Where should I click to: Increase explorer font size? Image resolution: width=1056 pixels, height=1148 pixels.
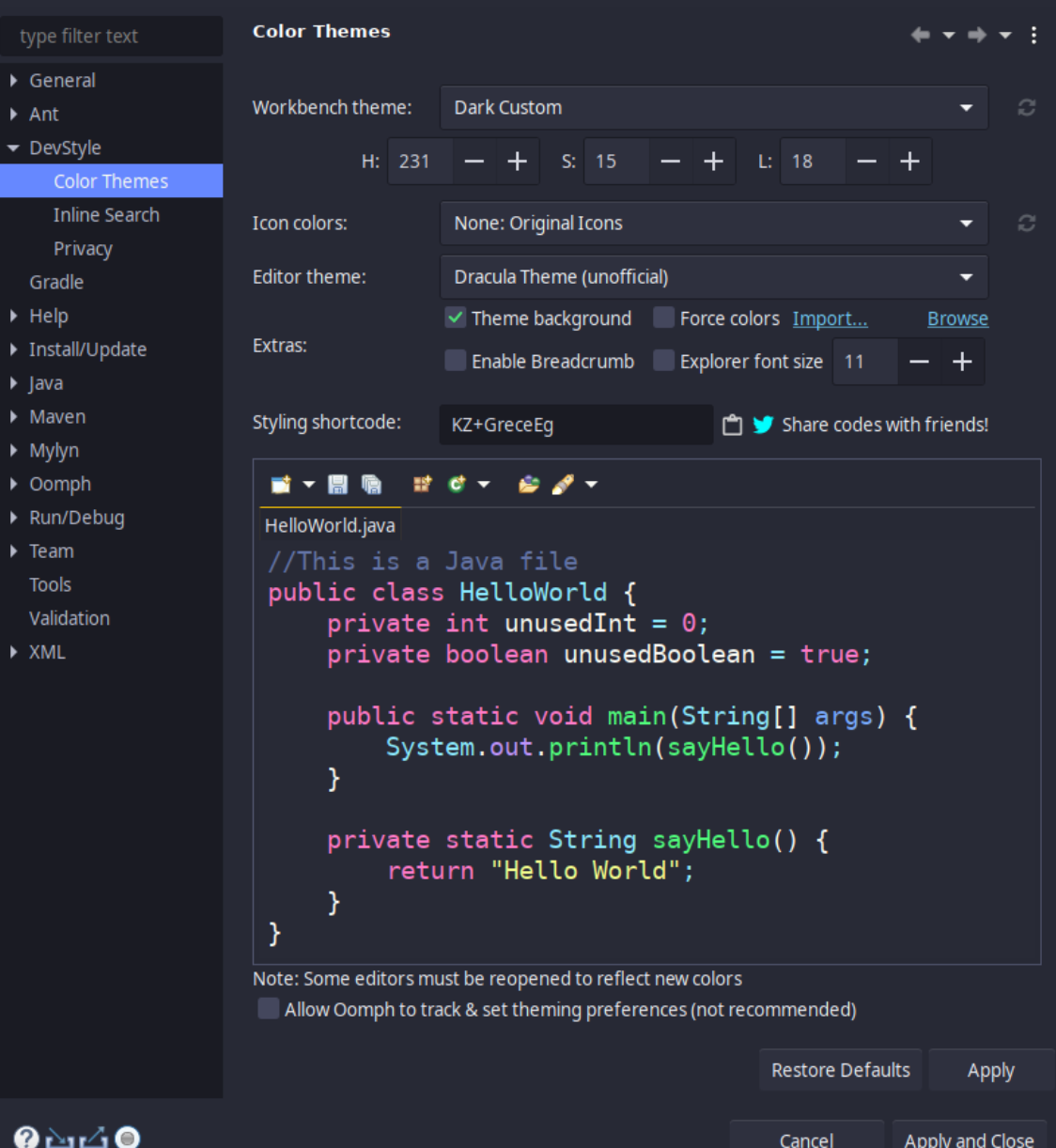[963, 362]
